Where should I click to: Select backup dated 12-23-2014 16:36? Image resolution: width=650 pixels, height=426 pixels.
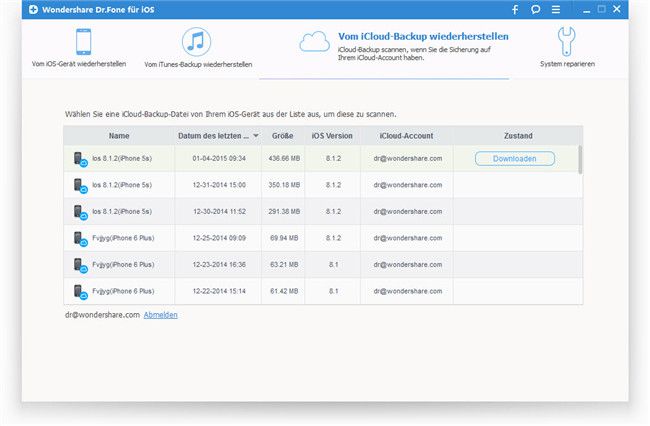click(x=323, y=264)
